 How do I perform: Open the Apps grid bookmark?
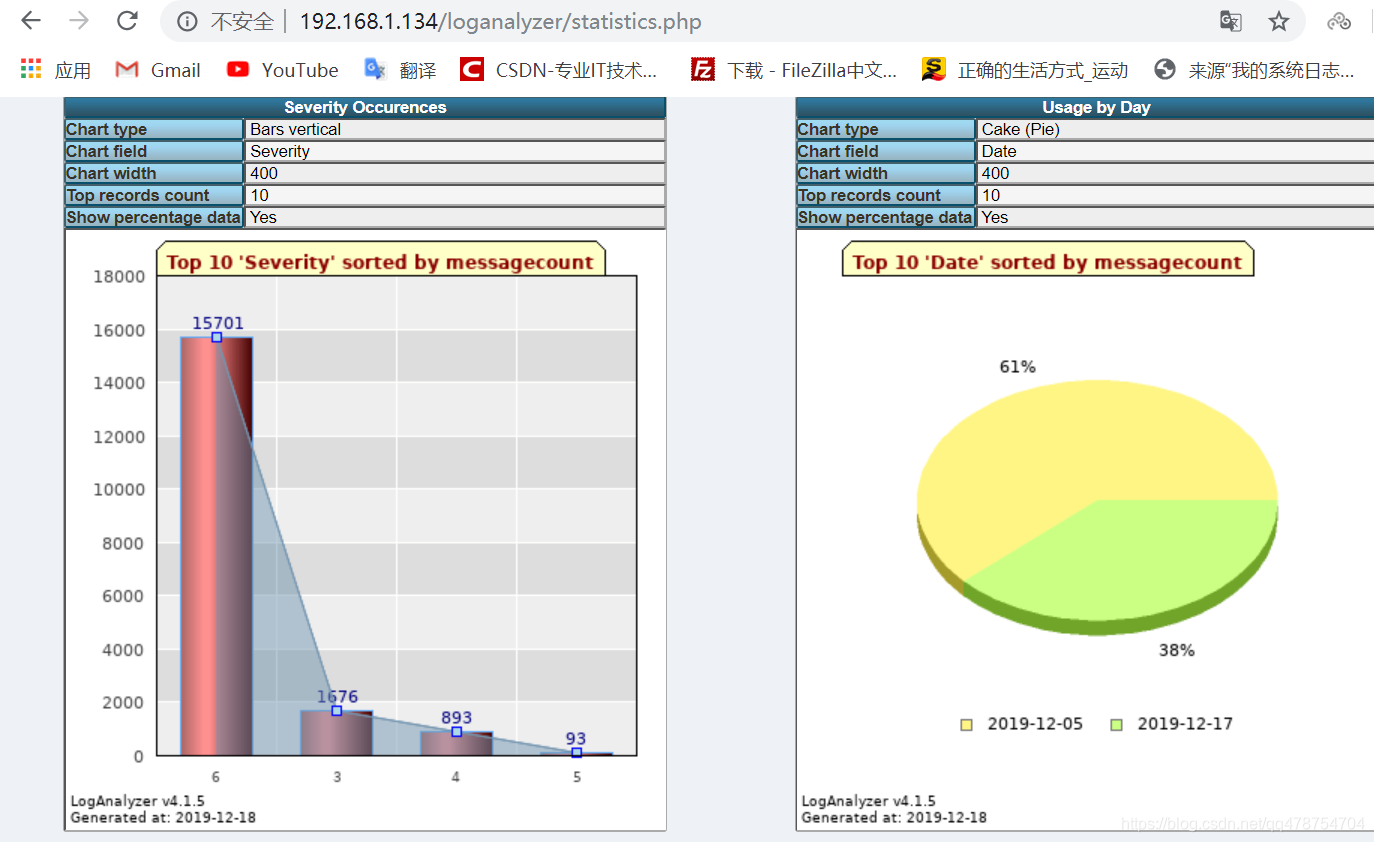click(56, 69)
